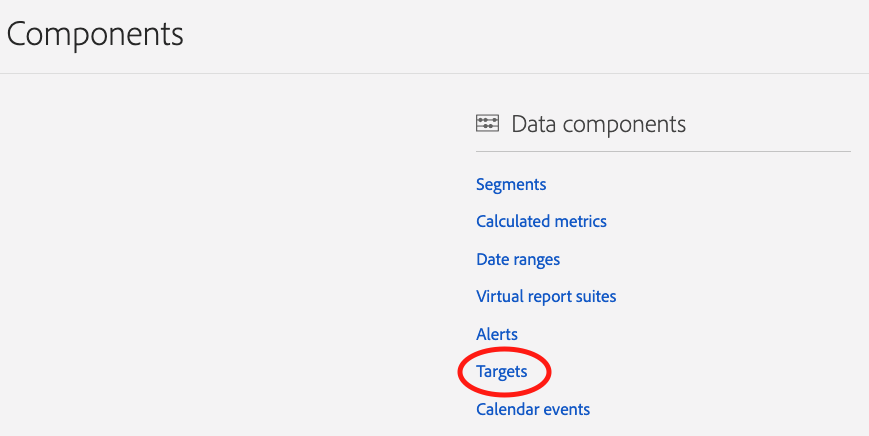
Task: Open Calculated metrics
Action: pos(541,222)
